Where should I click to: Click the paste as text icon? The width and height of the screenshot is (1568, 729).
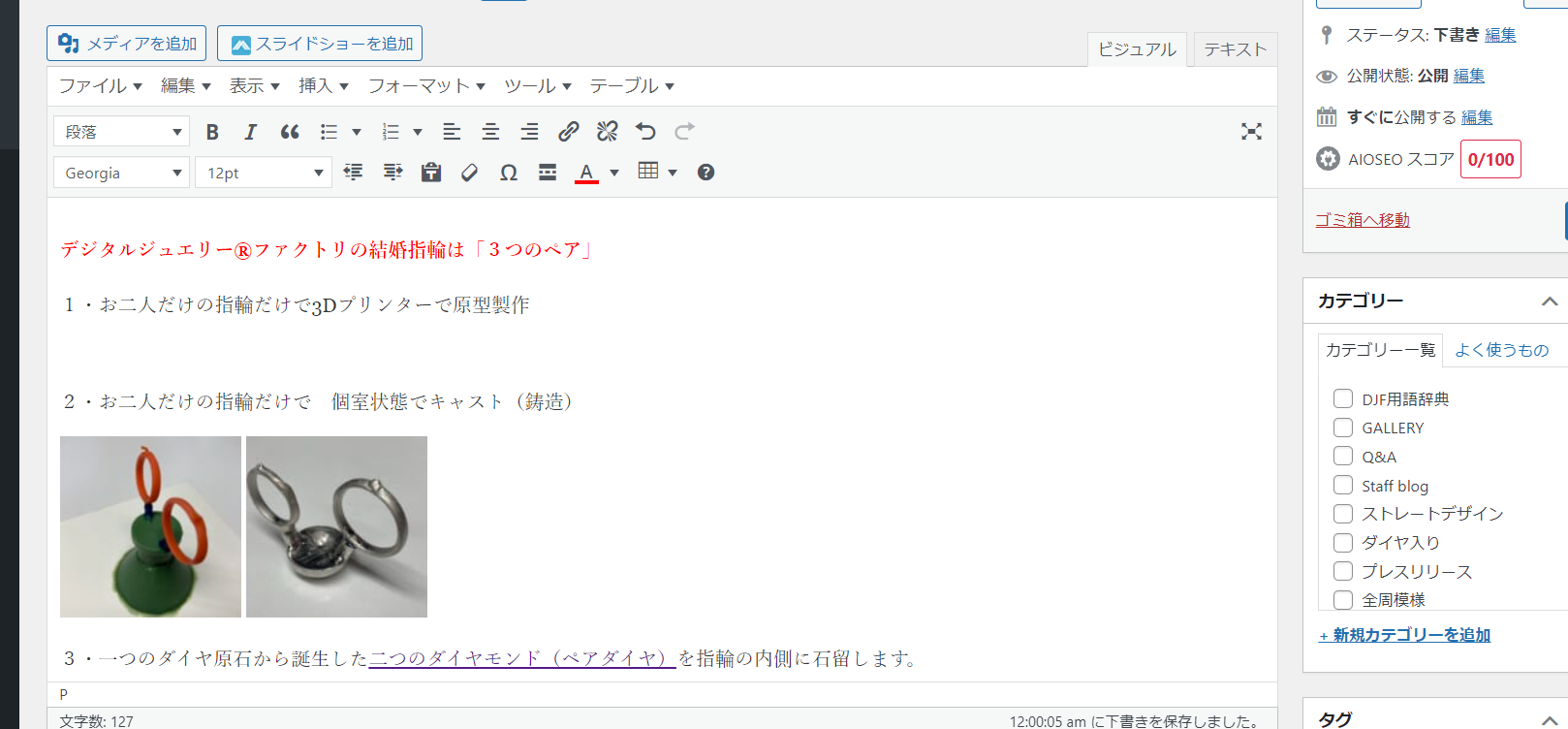pyautogui.click(x=431, y=173)
